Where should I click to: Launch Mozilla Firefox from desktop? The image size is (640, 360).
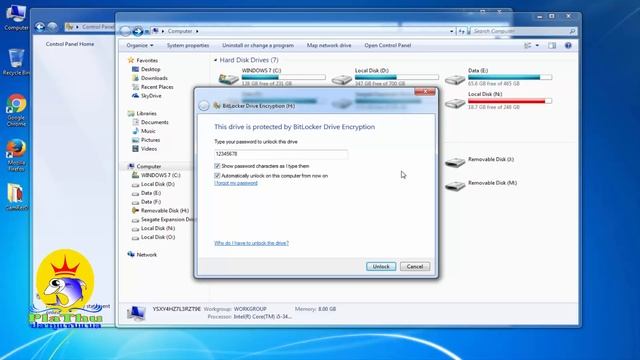click(x=16, y=155)
